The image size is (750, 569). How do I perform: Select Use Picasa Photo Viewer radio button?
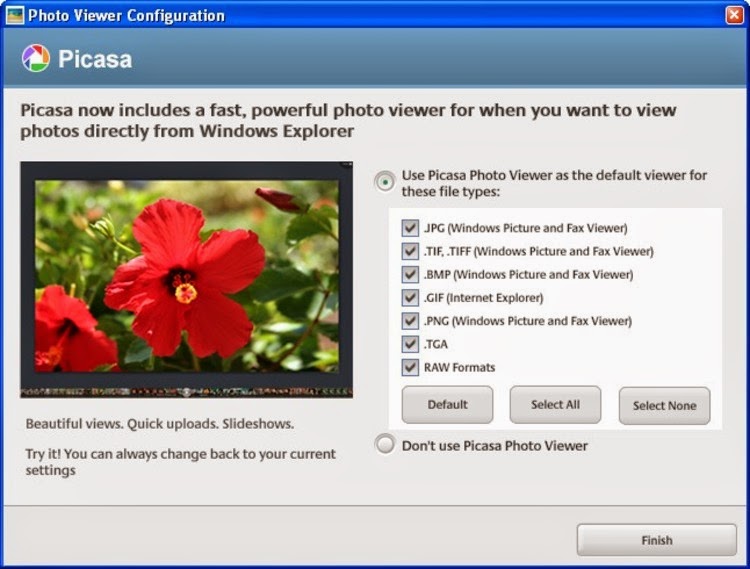coord(385,182)
